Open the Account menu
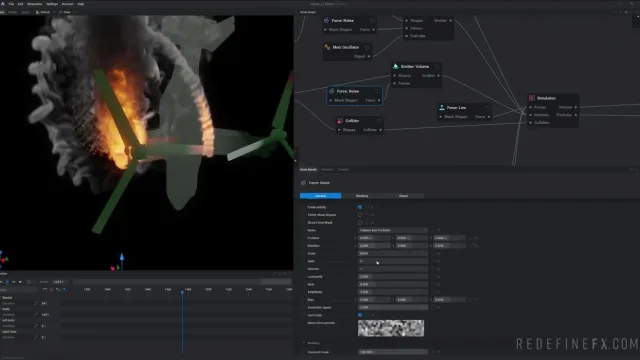The image size is (640, 360). coord(67,4)
